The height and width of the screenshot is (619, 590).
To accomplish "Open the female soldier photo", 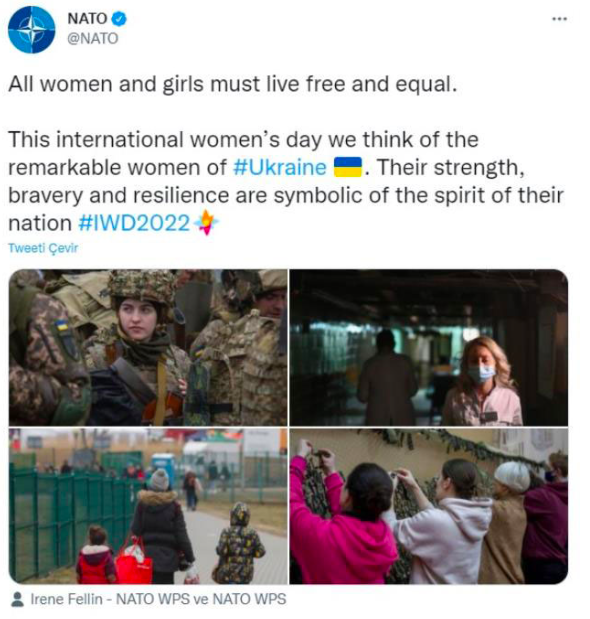I will point(148,347).
